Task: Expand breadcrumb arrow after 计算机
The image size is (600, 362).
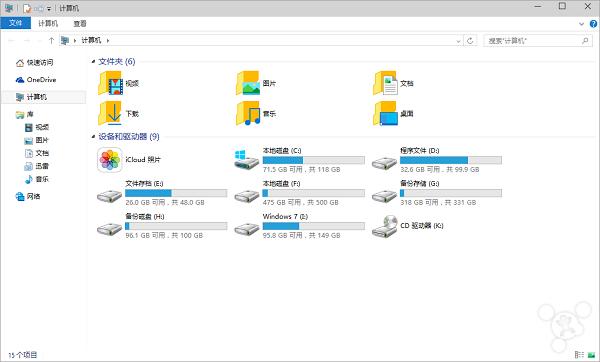Action: click(108, 40)
